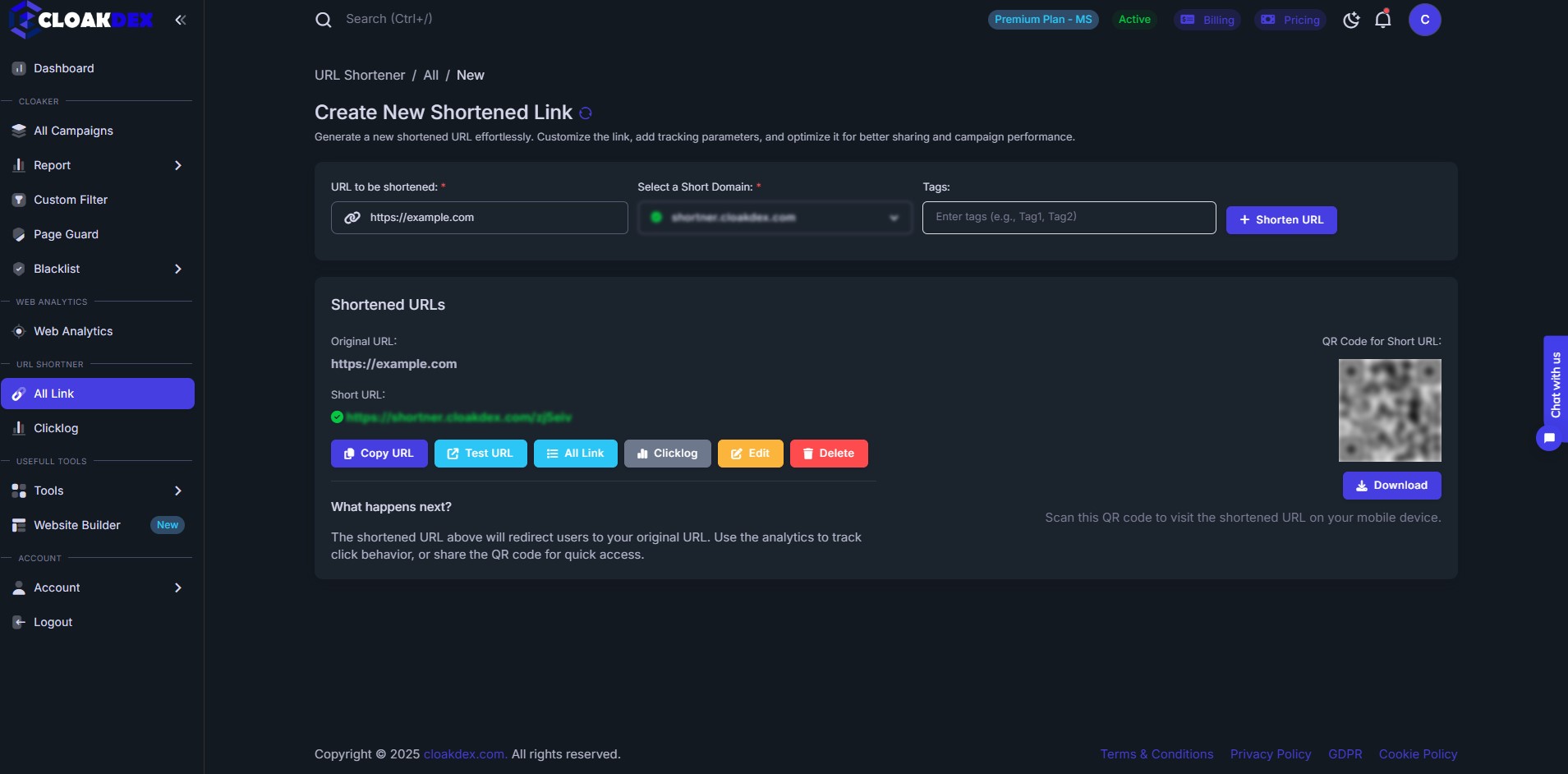Image resolution: width=1568 pixels, height=774 pixels.
Task: Focus the Search (Ctrl+/) field
Action: tap(389, 19)
